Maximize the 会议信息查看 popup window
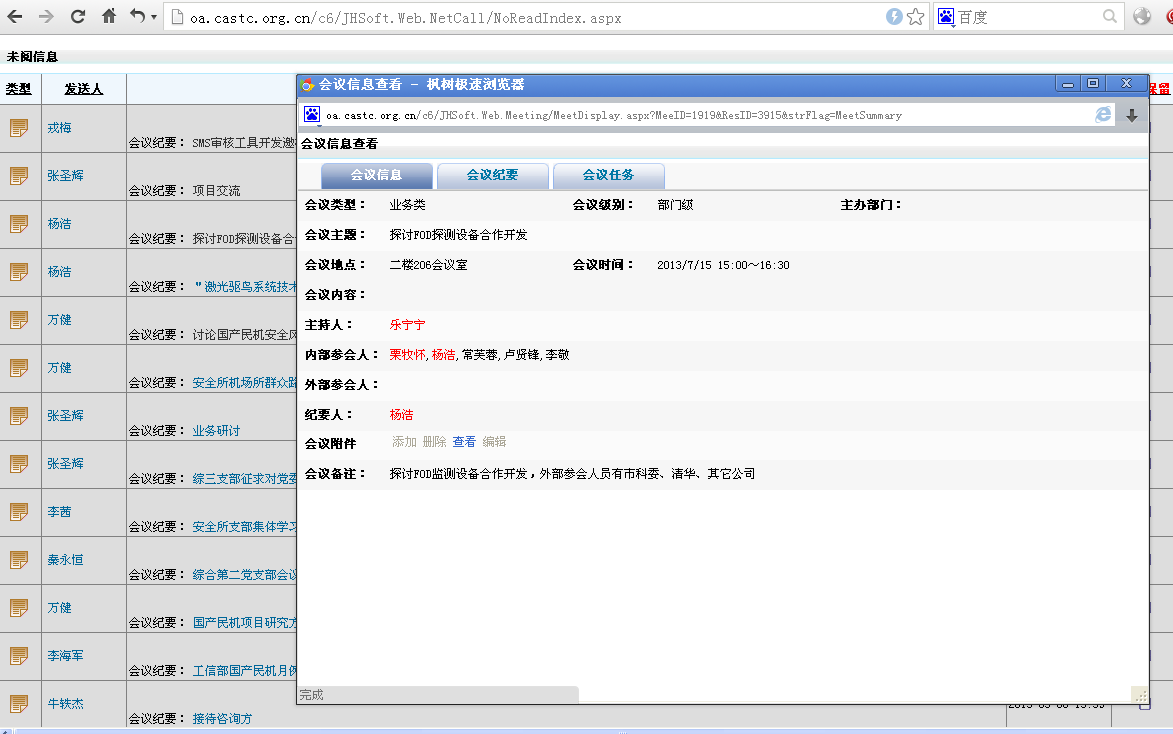Viewport: 1173px width, 734px height. [1093, 84]
